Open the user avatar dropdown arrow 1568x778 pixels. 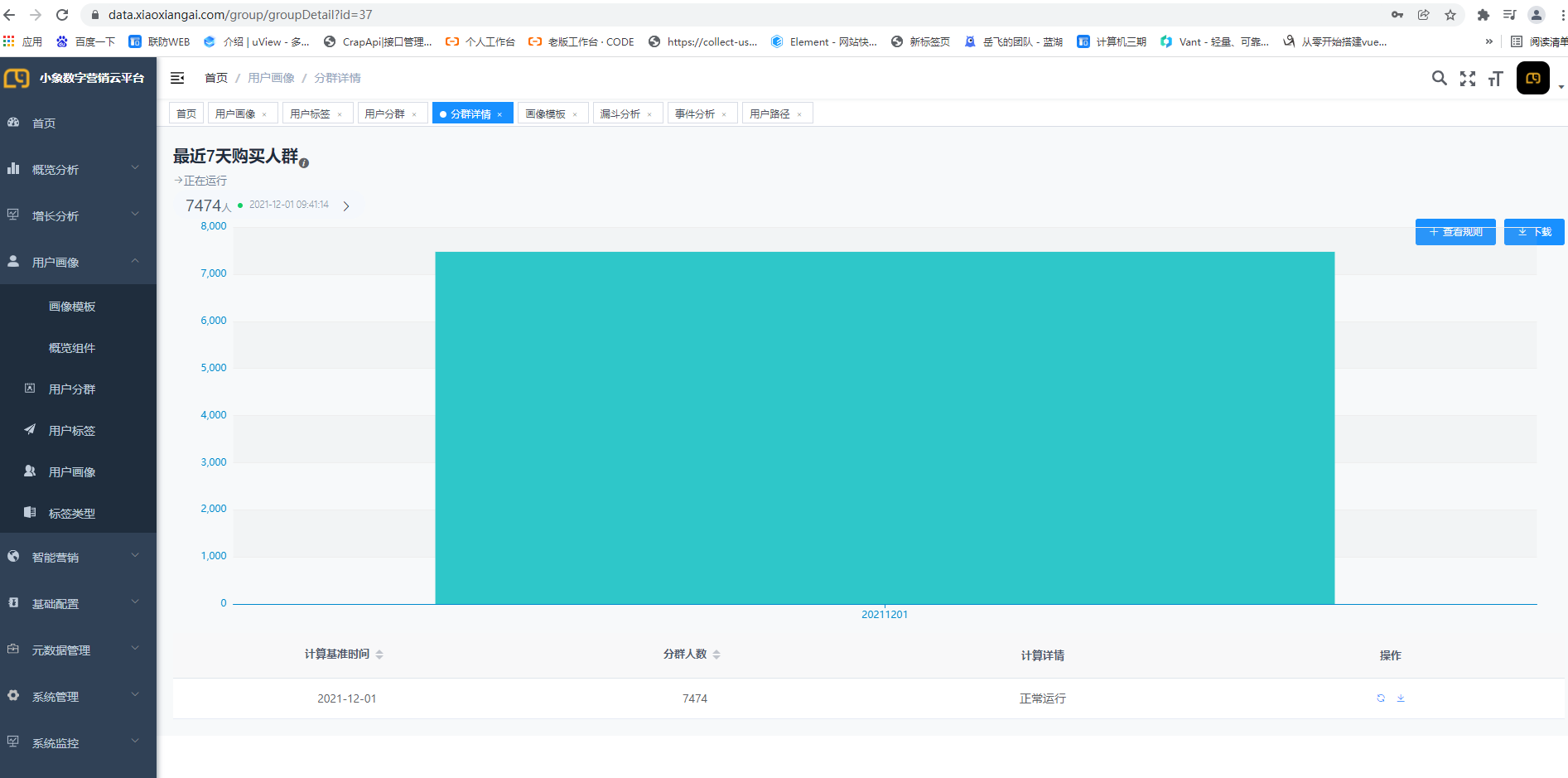(x=1562, y=86)
